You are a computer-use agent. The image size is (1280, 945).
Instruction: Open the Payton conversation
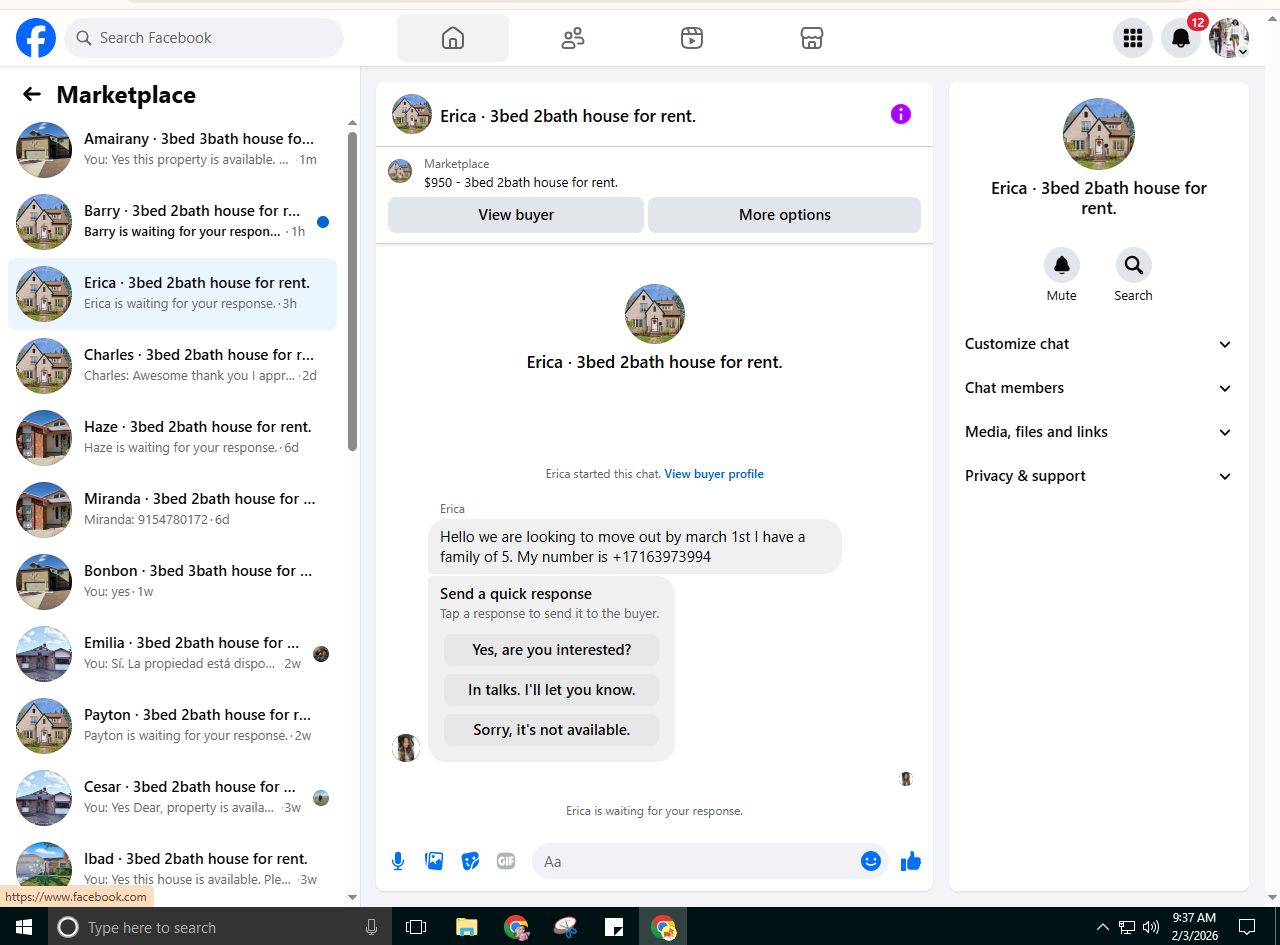[173, 726]
